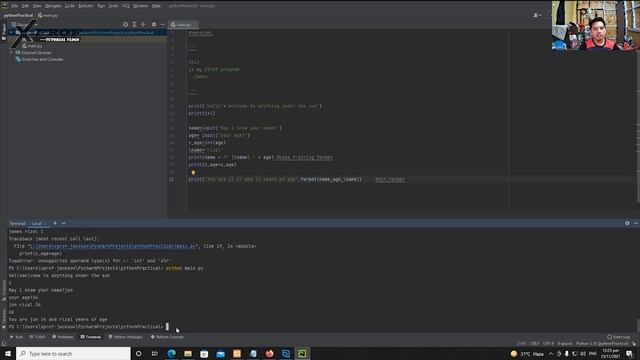Open the Windows Start menu
The width and height of the screenshot is (640, 360).
point(8,353)
